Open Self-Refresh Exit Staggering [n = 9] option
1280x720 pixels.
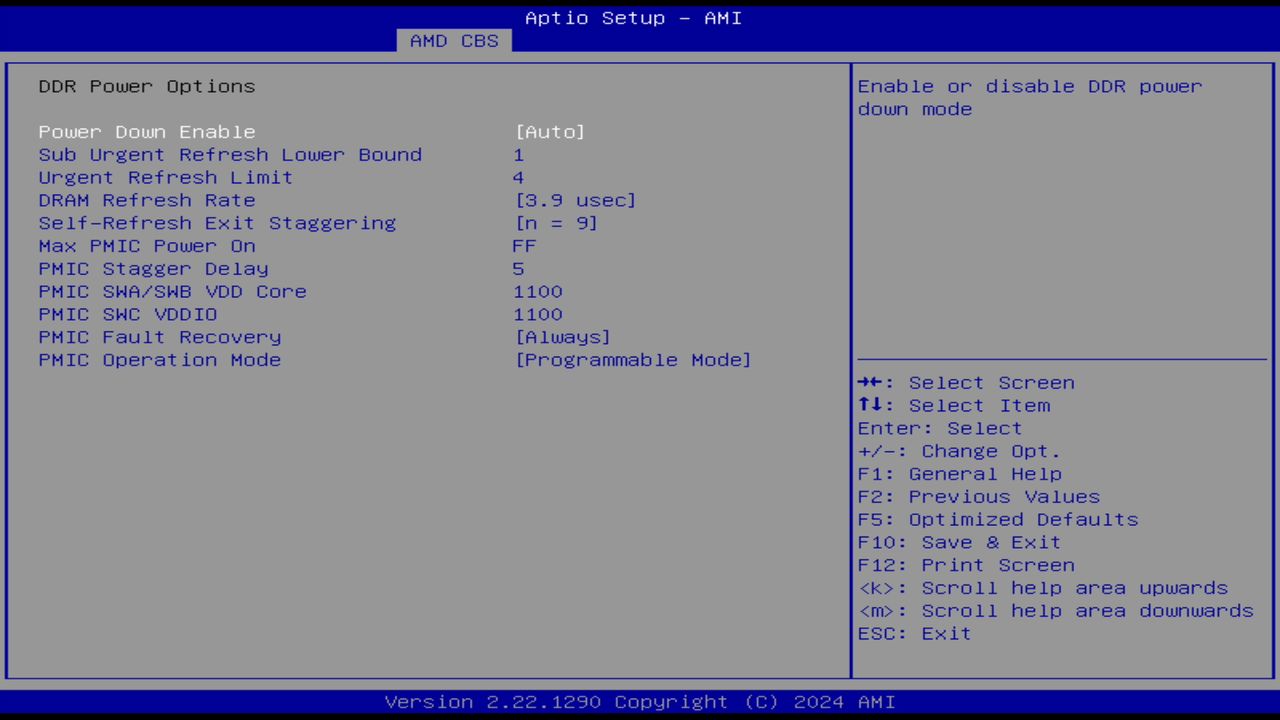click(556, 223)
